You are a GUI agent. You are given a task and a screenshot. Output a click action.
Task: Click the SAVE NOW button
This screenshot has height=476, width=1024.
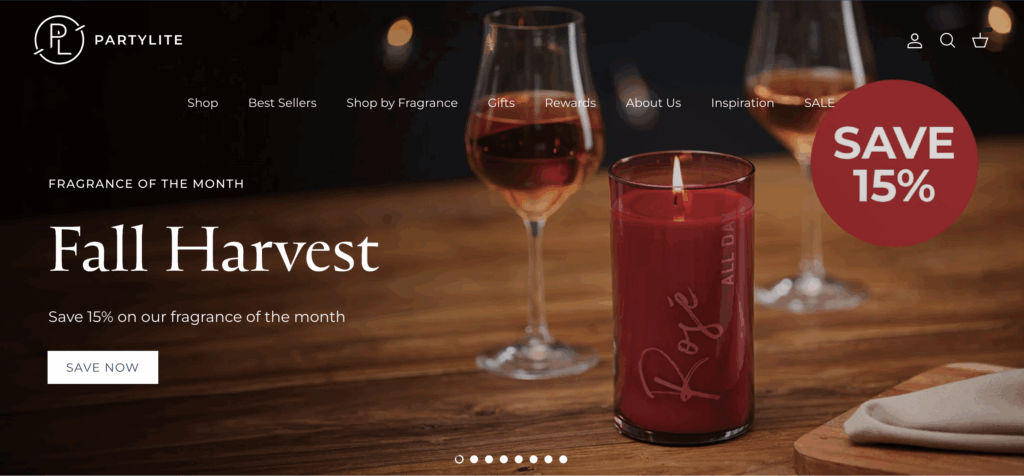point(103,367)
